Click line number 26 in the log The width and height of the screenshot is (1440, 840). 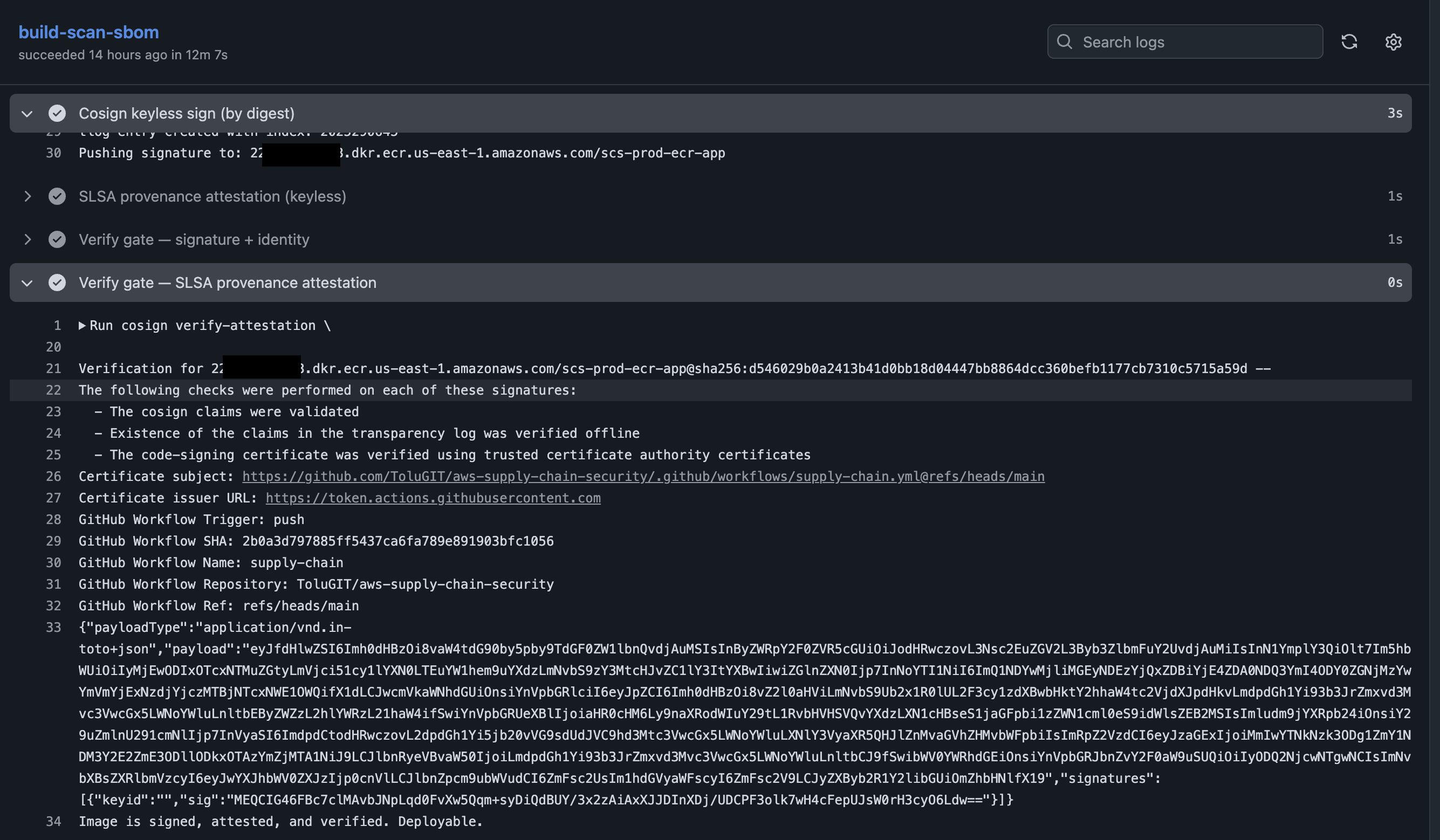click(x=53, y=477)
